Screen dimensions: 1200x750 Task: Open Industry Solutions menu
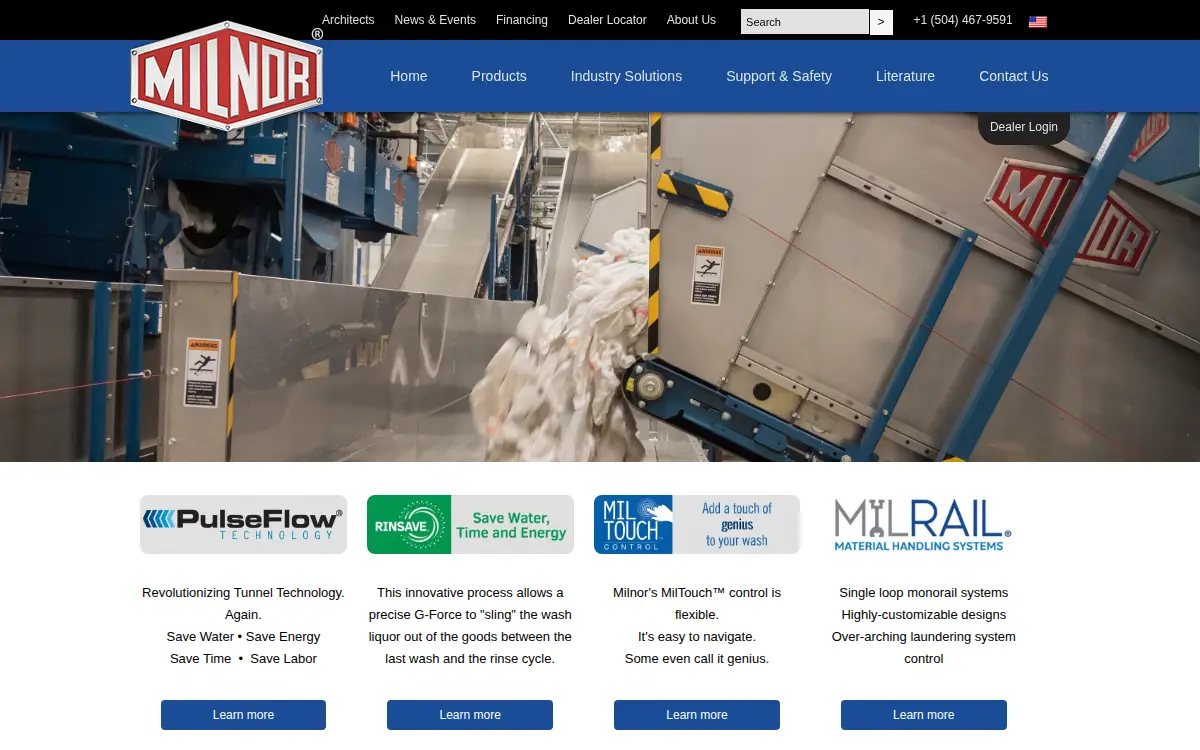click(x=626, y=76)
